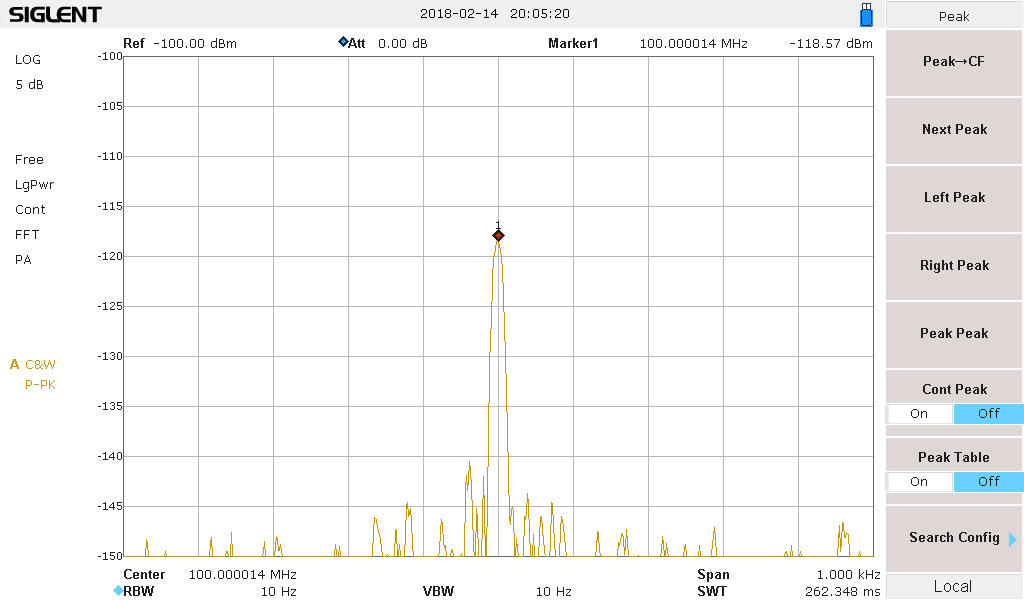The width and height of the screenshot is (1024, 600).
Task: Click the blue diamond next to Att
Action: pos(343,43)
